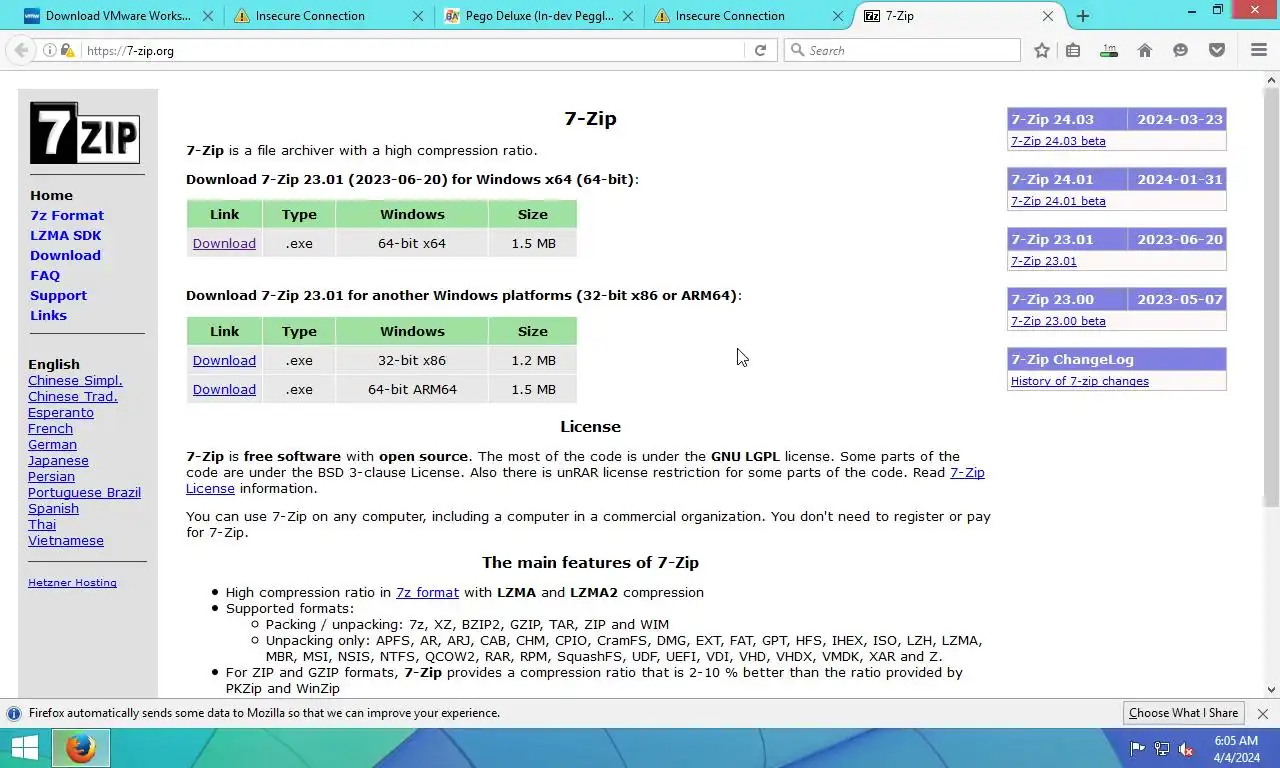Switch language to Persian
The image size is (1280, 768).
point(51,476)
